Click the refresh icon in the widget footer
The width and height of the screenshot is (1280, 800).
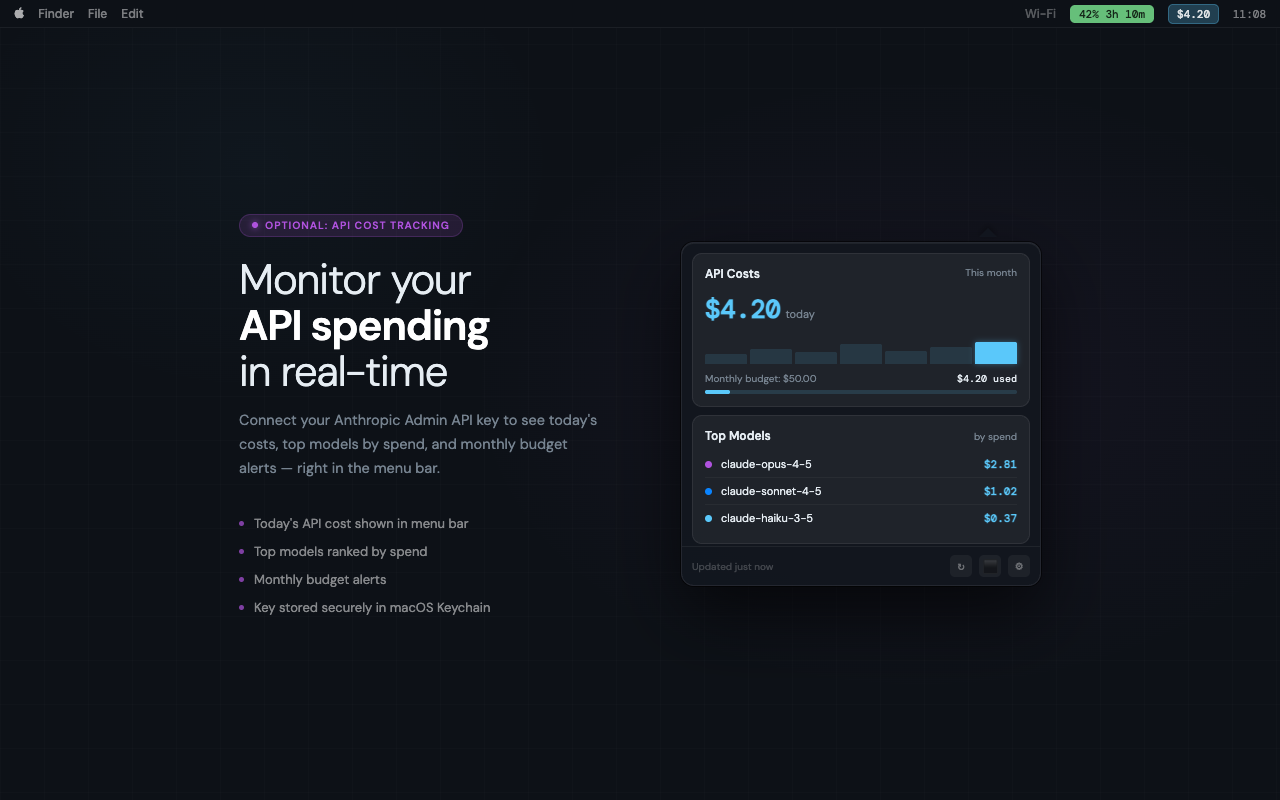coord(961,566)
